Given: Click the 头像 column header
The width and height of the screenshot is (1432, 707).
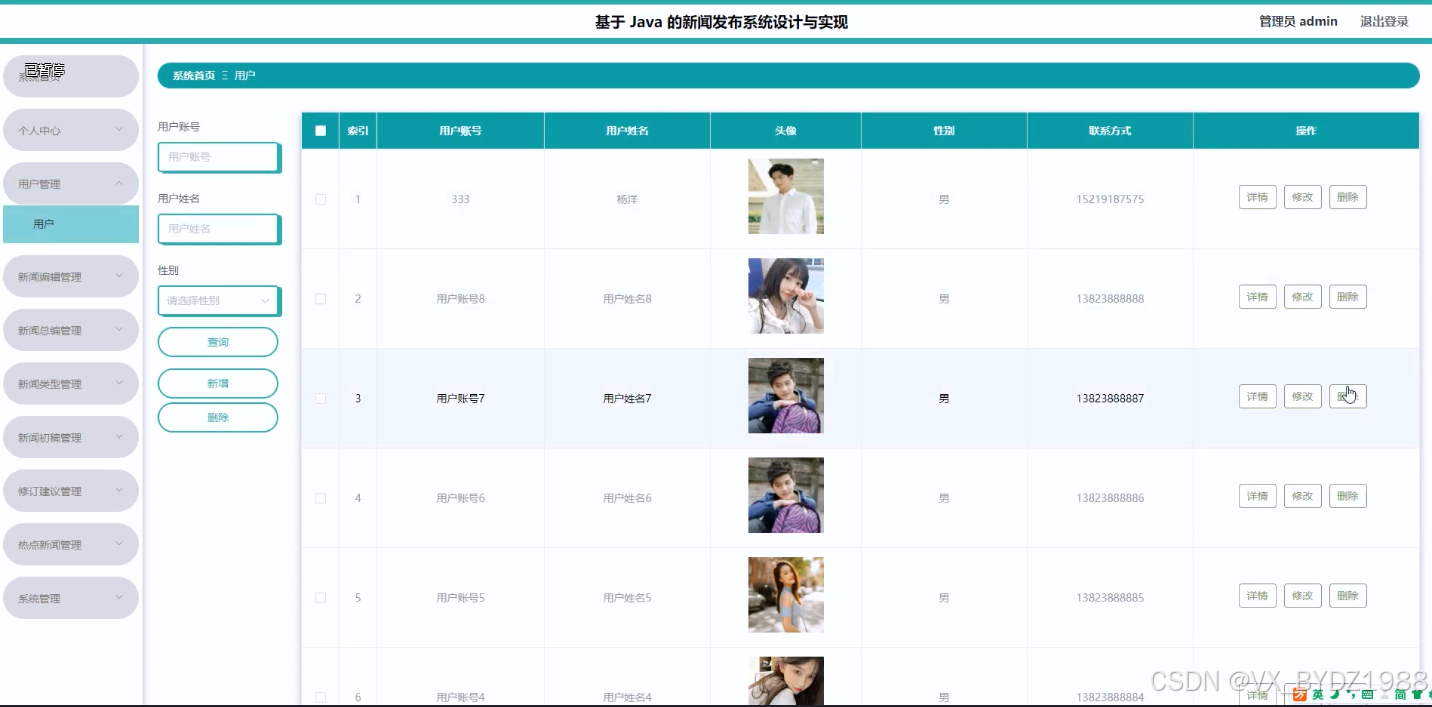Looking at the screenshot, I should point(786,131).
